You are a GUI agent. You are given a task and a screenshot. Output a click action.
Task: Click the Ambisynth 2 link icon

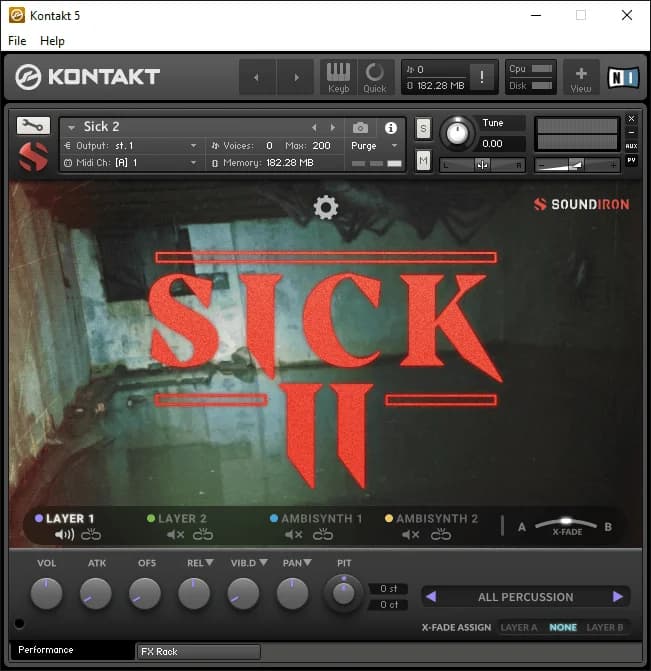click(x=441, y=534)
